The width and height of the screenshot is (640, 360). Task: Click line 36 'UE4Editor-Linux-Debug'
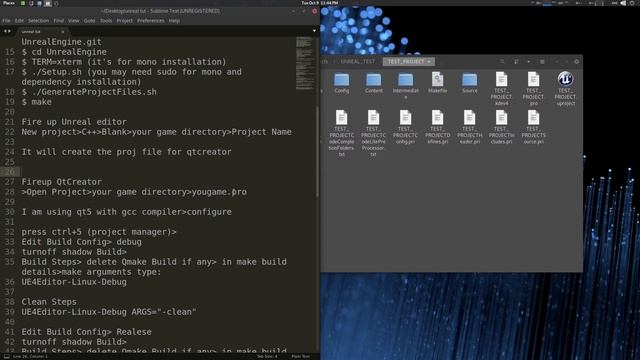click(x=74, y=282)
